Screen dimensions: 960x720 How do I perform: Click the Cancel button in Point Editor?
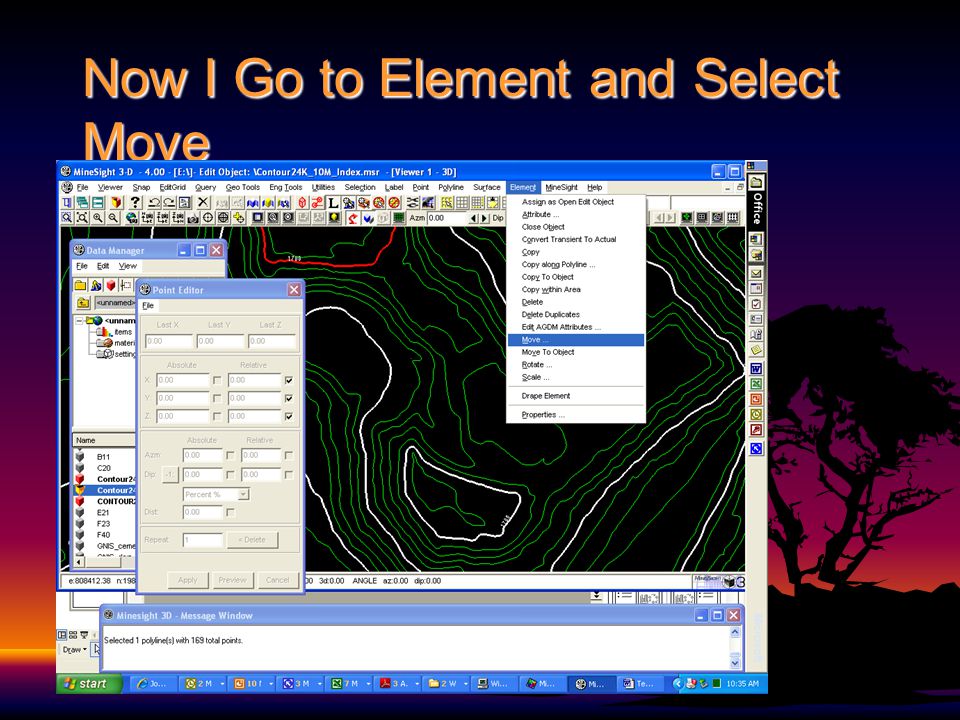(277, 580)
